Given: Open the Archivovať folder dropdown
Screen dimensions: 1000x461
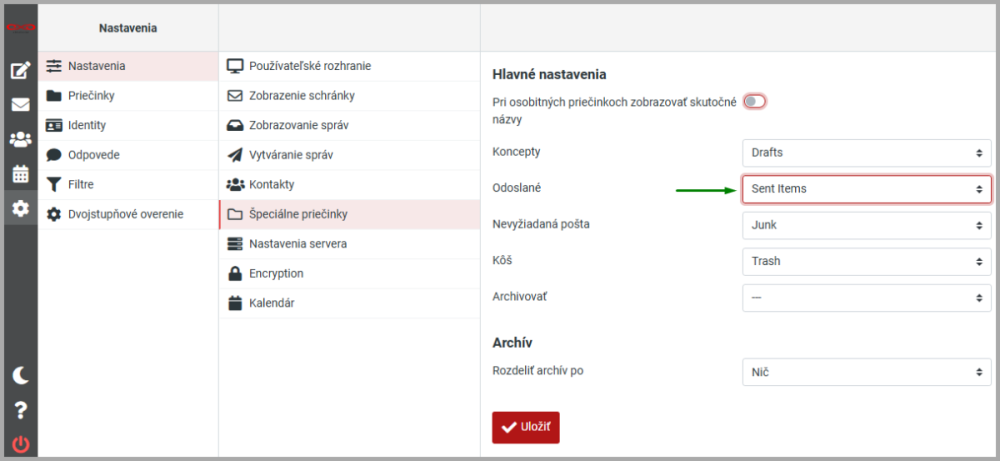Looking at the screenshot, I should click(x=866, y=298).
